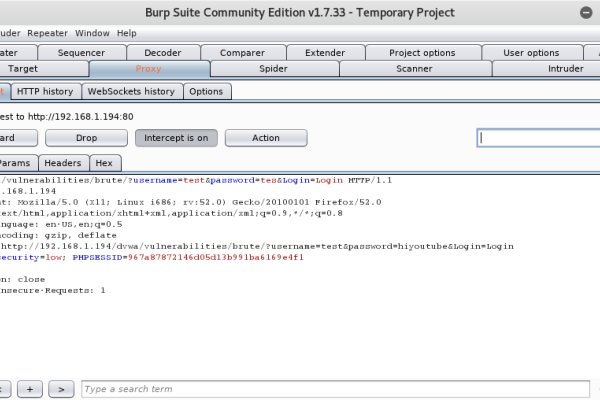View the HTTP history sub-tab

pos(47,91)
